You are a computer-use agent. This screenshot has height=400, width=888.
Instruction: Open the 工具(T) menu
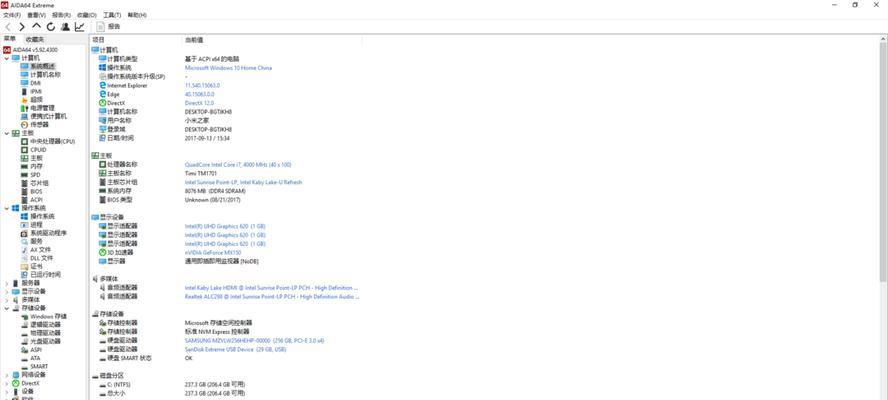112,15
